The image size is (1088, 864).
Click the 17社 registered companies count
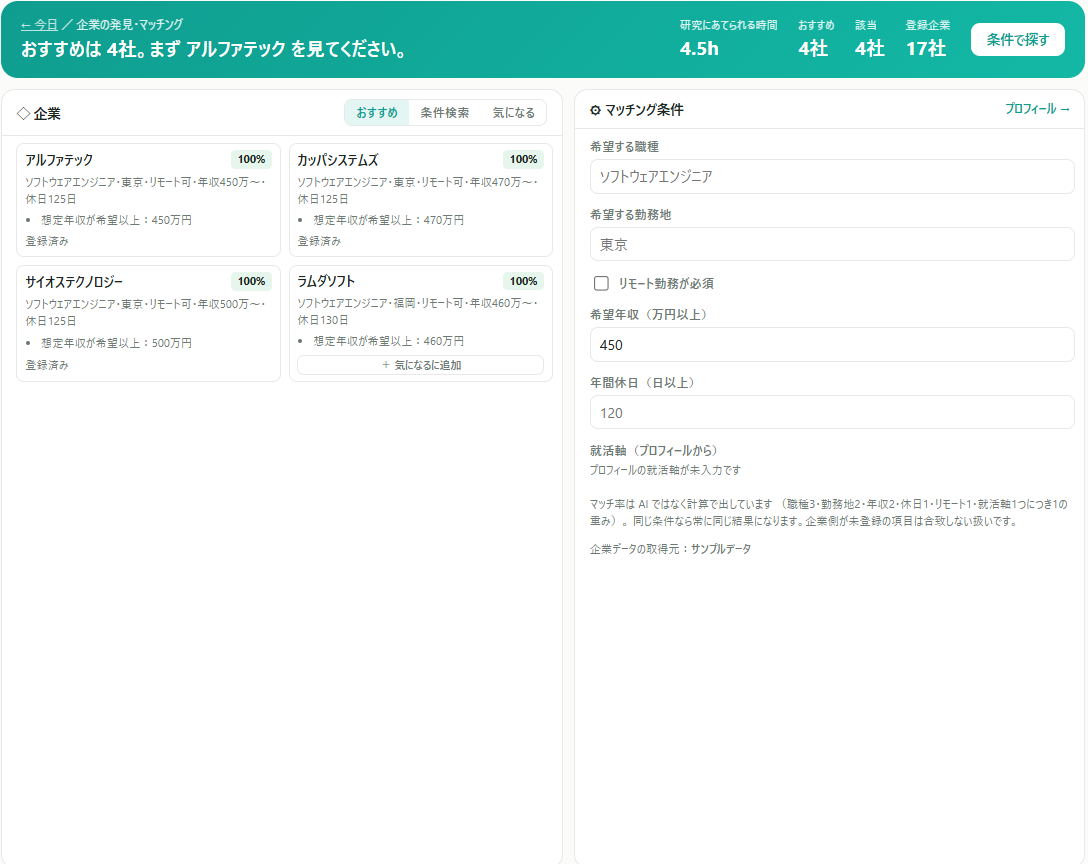(x=926, y=49)
